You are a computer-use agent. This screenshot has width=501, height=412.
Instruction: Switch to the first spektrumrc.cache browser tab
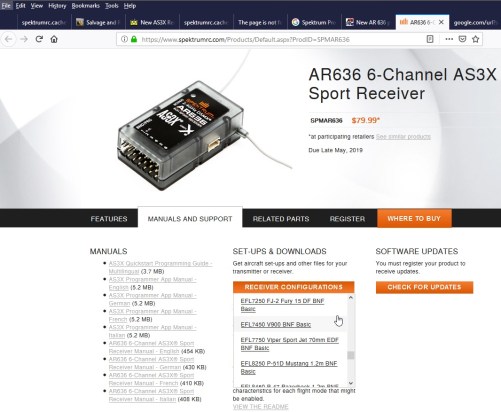(x=43, y=22)
